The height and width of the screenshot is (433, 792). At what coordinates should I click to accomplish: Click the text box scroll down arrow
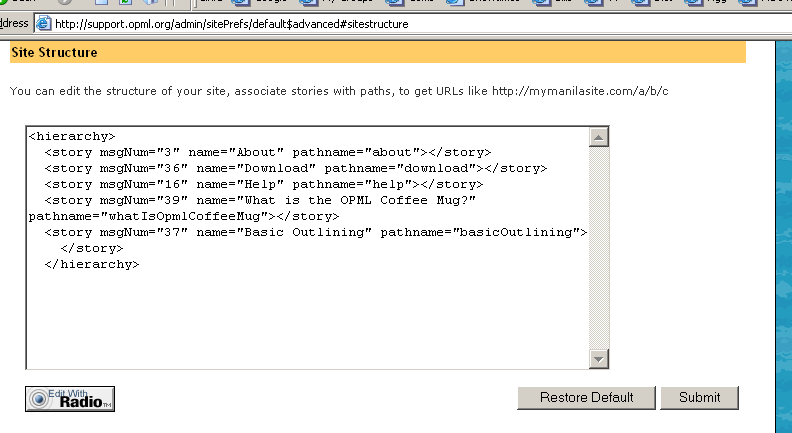599,358
